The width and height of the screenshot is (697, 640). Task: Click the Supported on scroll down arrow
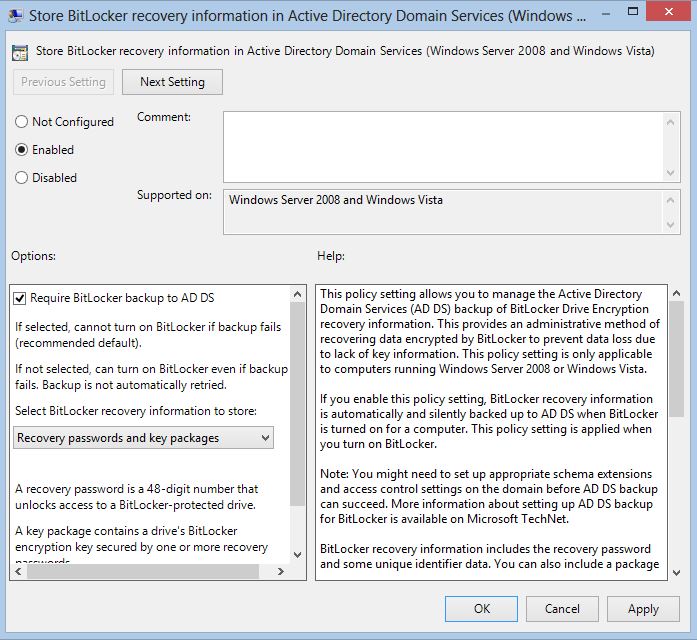pos(671,225)
